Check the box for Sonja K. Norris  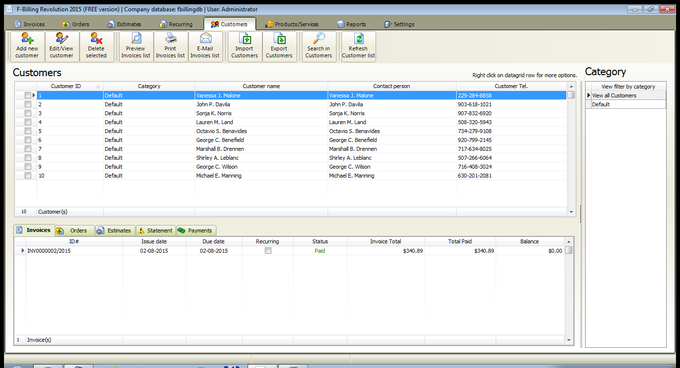tap(28, 113)
